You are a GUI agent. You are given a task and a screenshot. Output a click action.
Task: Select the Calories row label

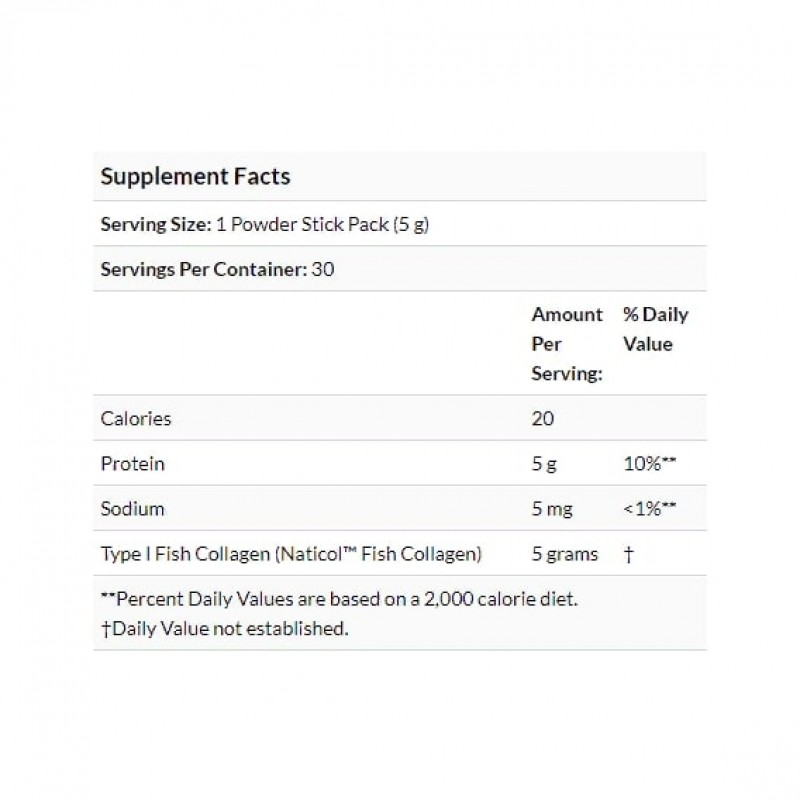[136, 419]
